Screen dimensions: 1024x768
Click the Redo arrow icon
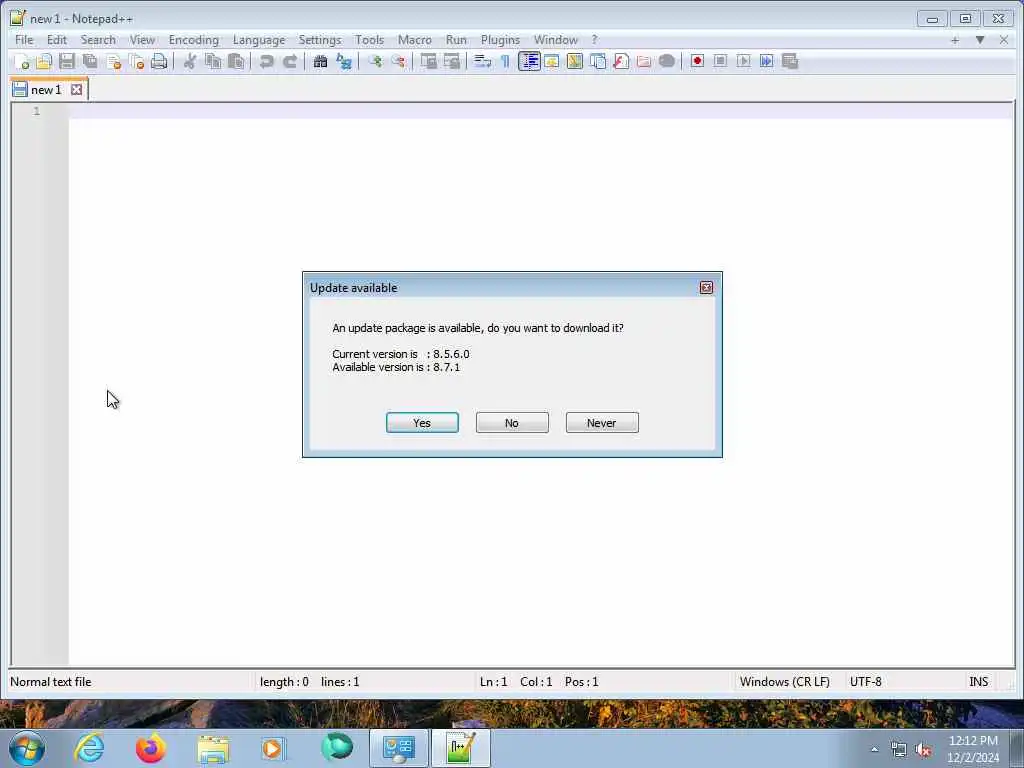click(290, 61)
